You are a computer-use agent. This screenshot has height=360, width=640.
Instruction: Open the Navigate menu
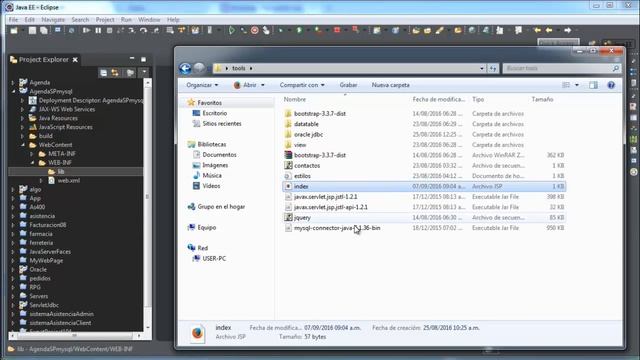tap(53, 20)
